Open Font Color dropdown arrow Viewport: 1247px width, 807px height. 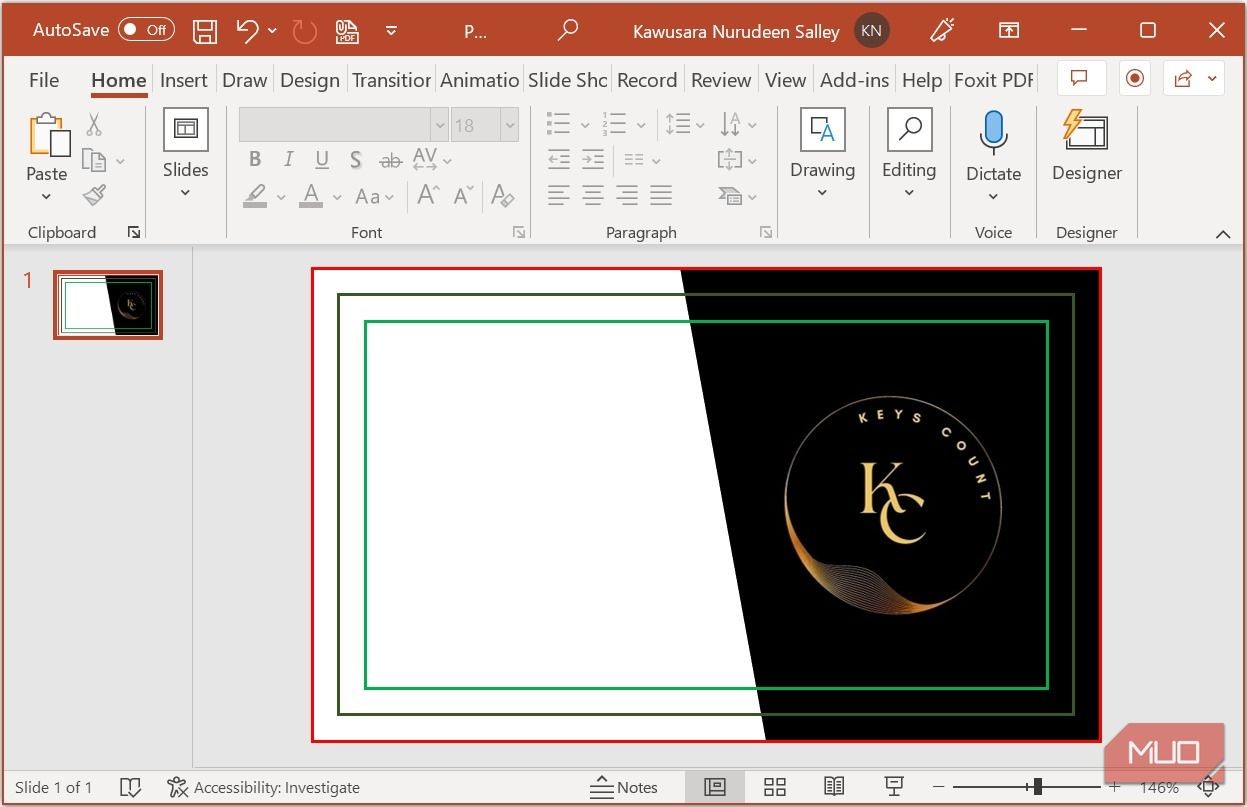point(337,197)
